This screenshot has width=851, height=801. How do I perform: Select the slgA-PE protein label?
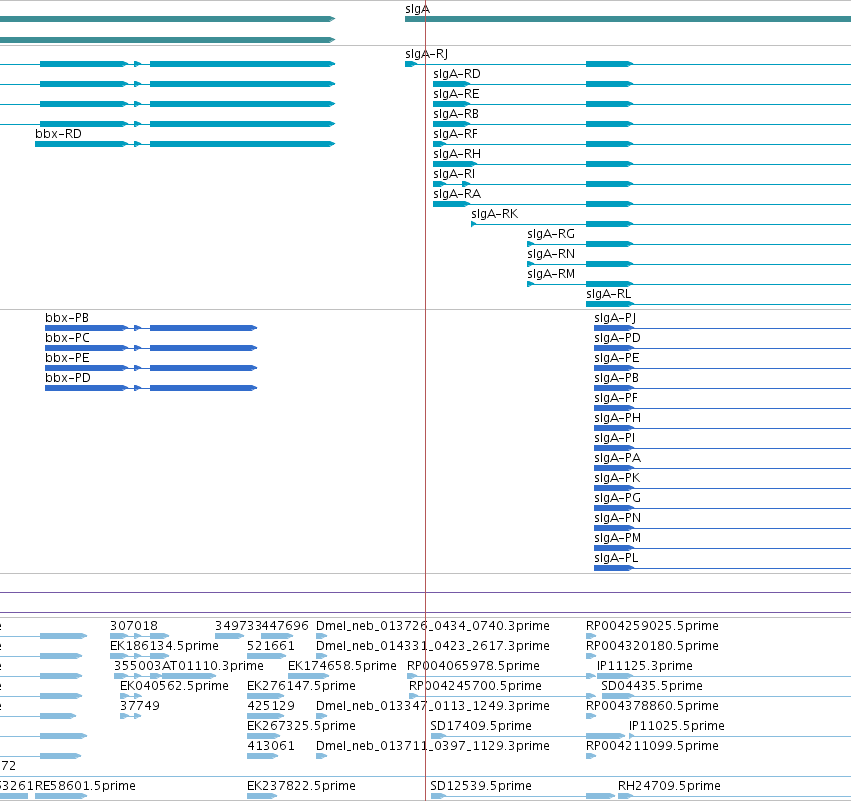[x=617, y=358]
